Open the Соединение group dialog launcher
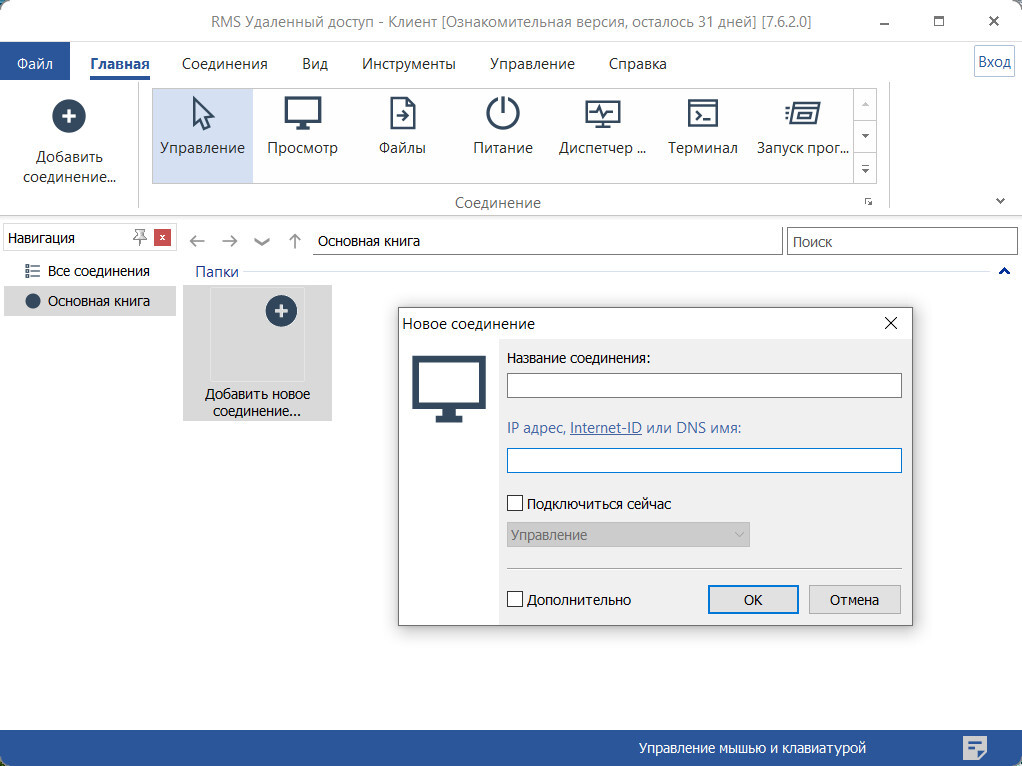This screenshot has width=1022, height=766. coord(868,202)
